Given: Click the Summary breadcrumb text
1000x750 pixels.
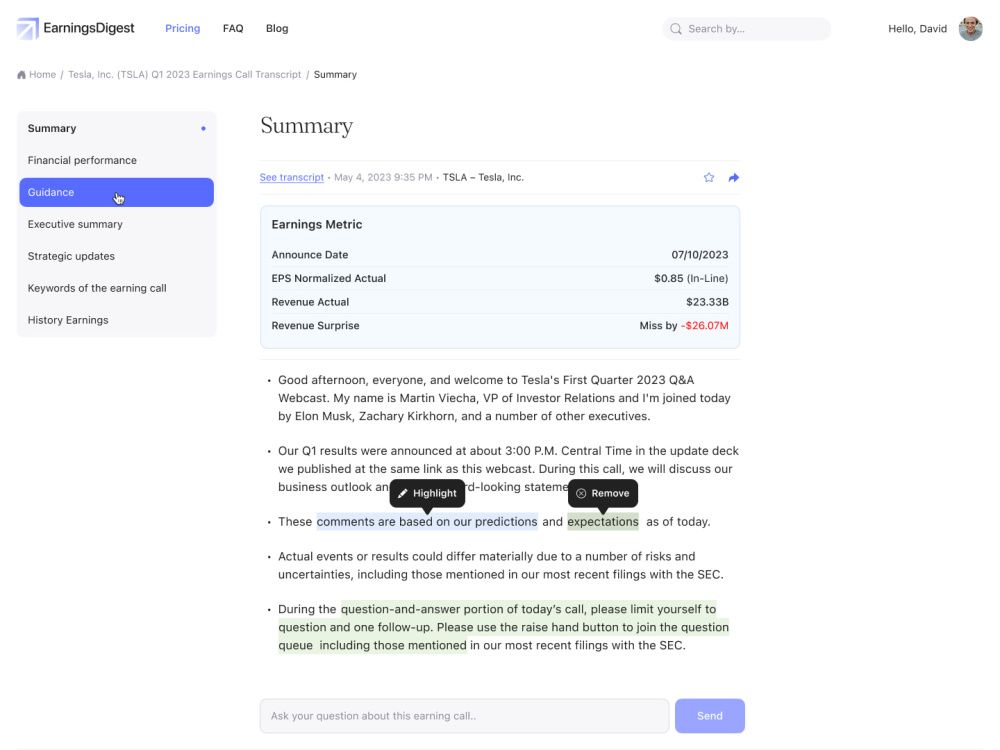Looking at the screenshot, I should (335, 75).
